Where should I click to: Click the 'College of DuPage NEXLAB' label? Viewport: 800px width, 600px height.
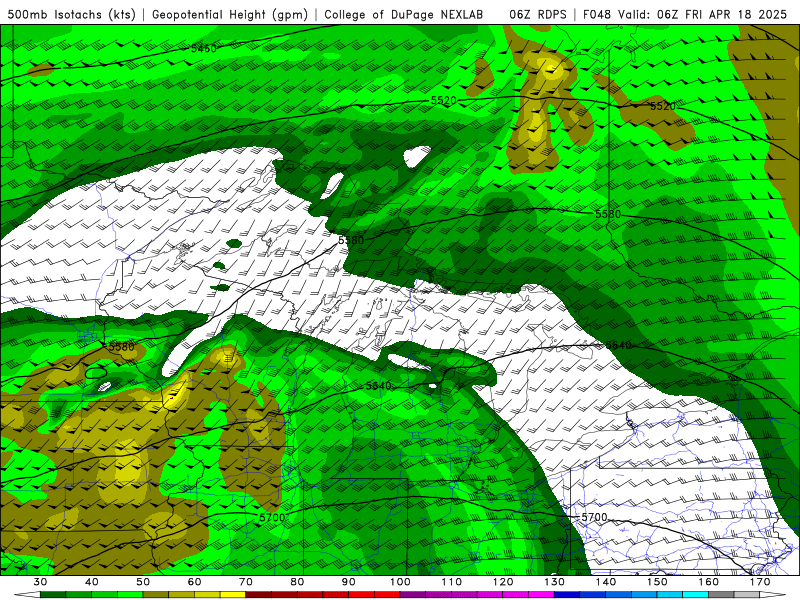pyautogui.click(x=404, y=14)
